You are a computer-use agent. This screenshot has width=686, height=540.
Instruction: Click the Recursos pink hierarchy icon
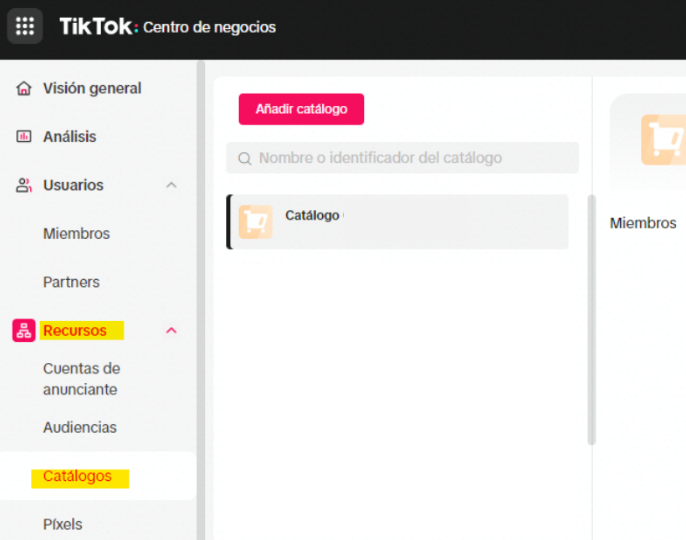point(24,331)
